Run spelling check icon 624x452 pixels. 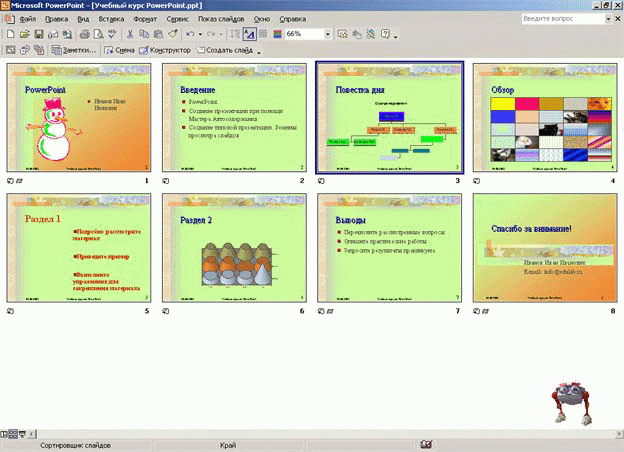tap(113, 34)
